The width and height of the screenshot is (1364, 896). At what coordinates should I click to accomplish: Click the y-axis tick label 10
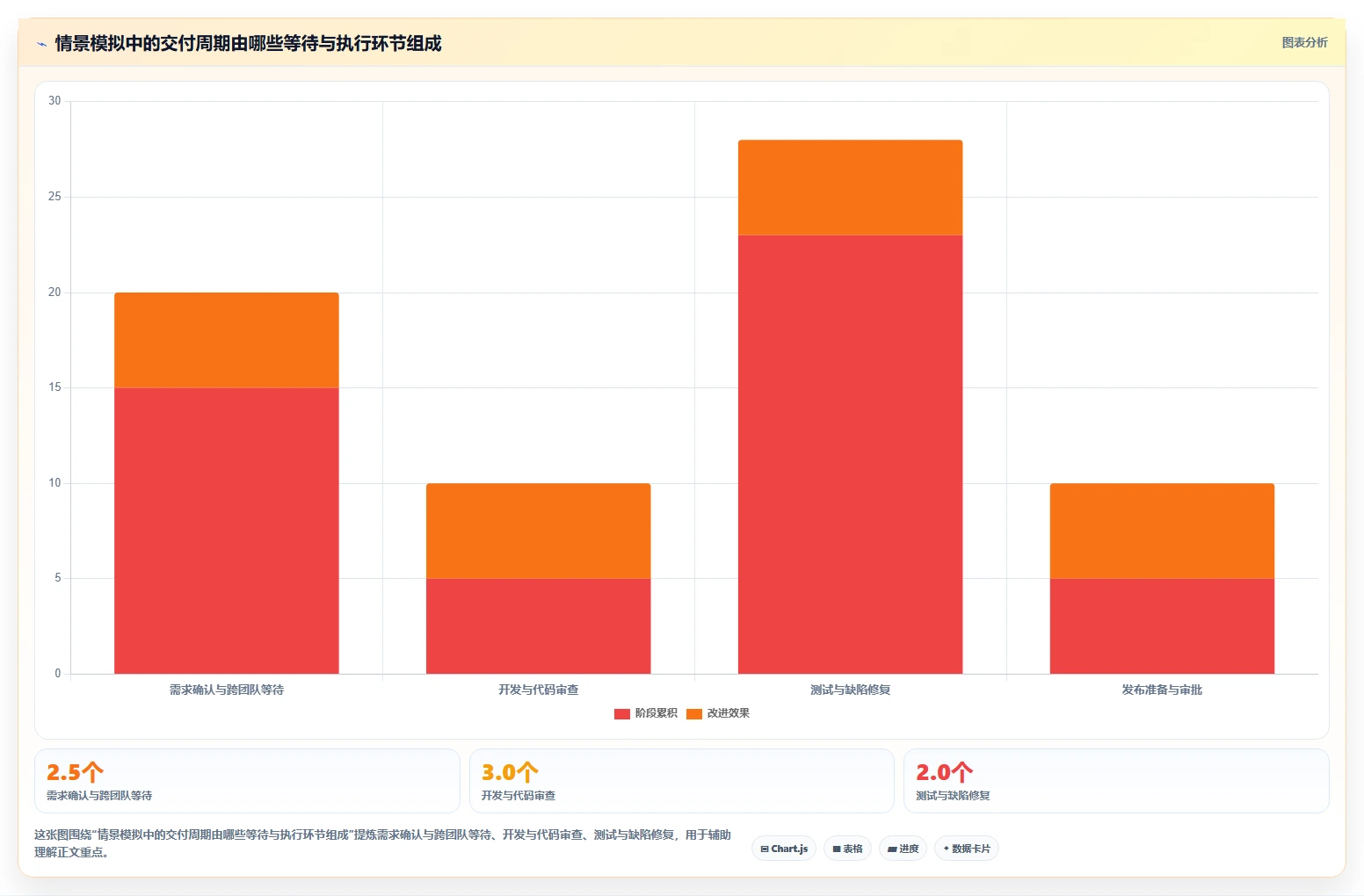tap(54, 483)
